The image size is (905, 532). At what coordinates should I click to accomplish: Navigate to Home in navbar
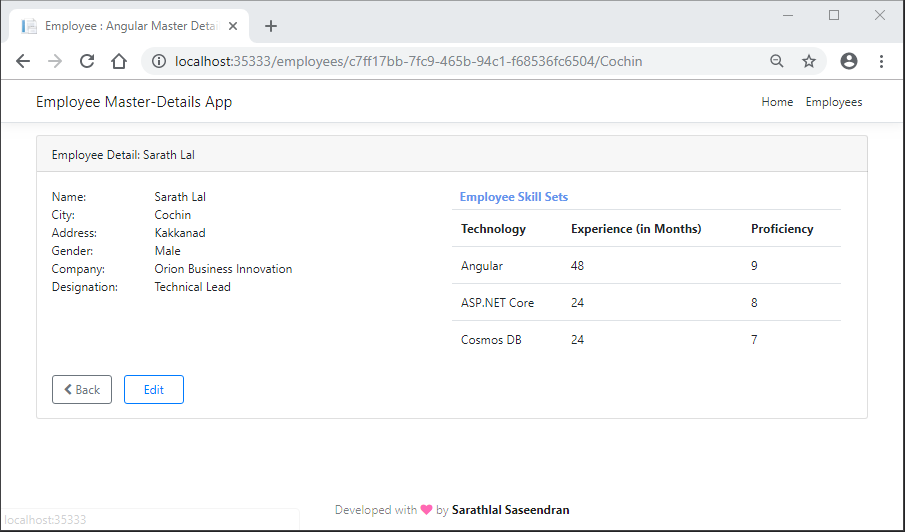777,102
